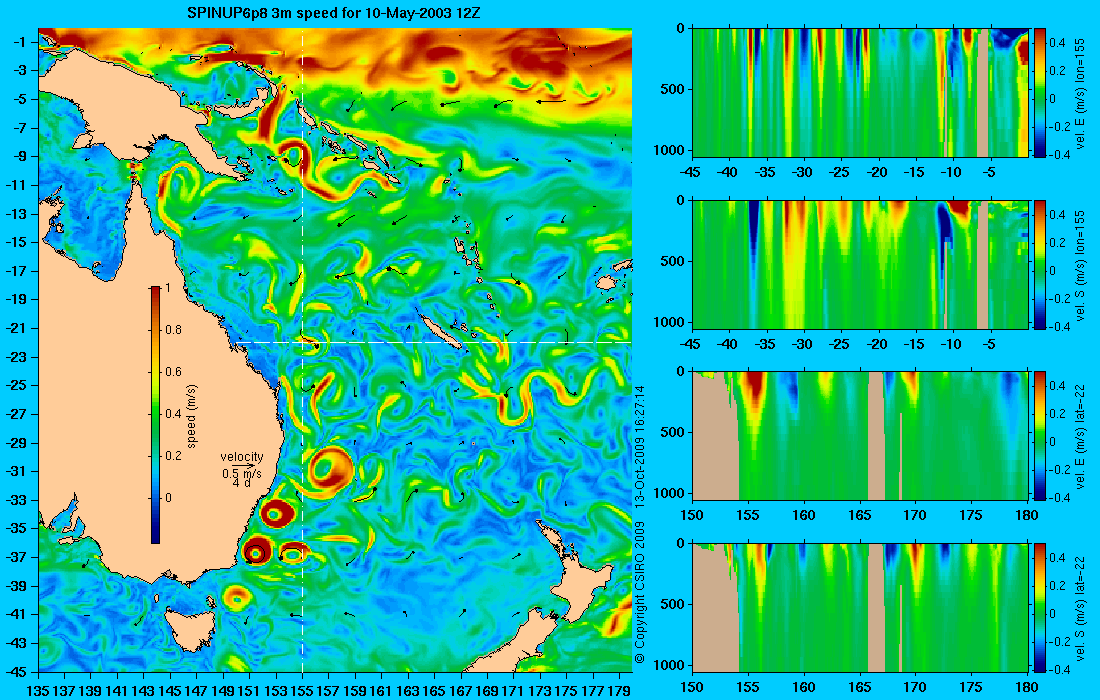Viewport: 1100px width, 700px height.
Task: Click the colorbar of vel. E lat=-22 panel
Action: (1039, 436)
